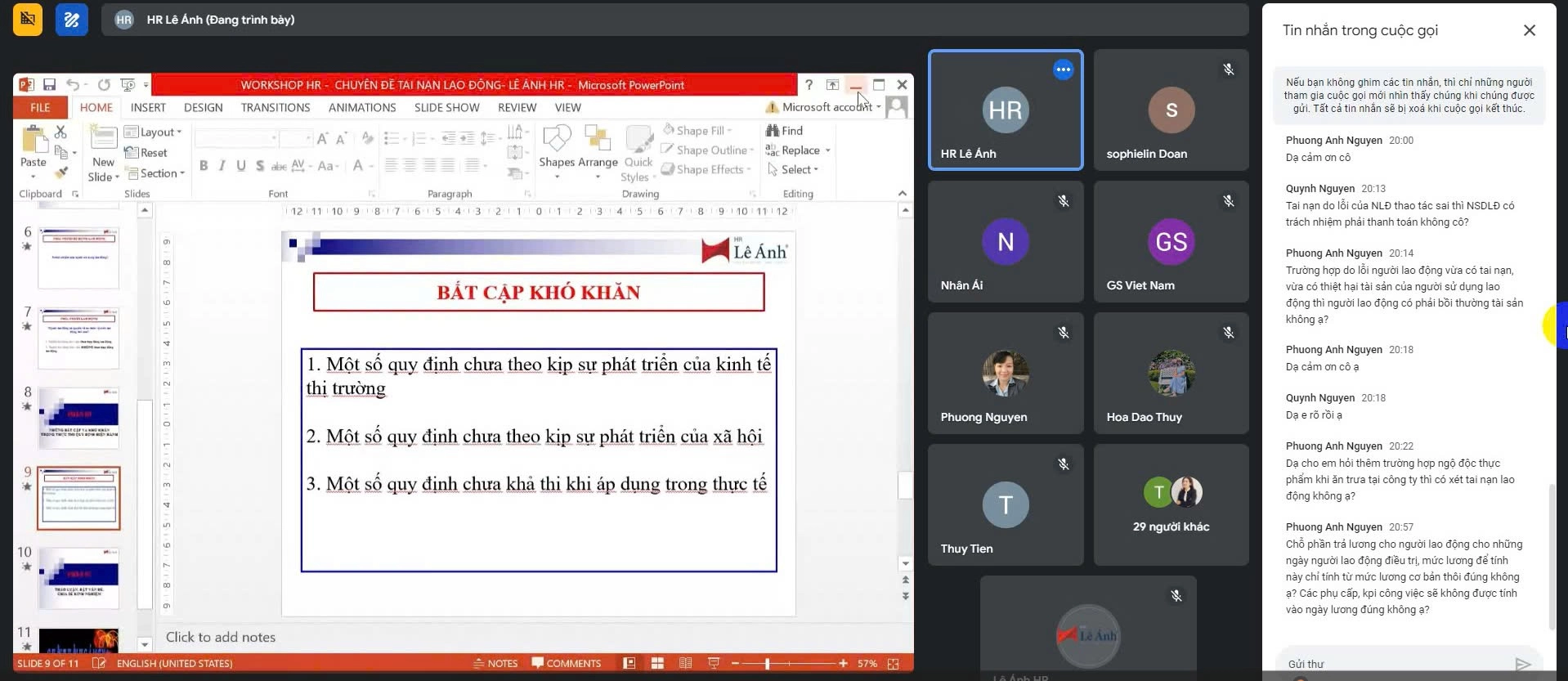The width and height of the screenshot is (1568, 681).
Task: Click the zoom slider in status bar
Action: [767, 664]
